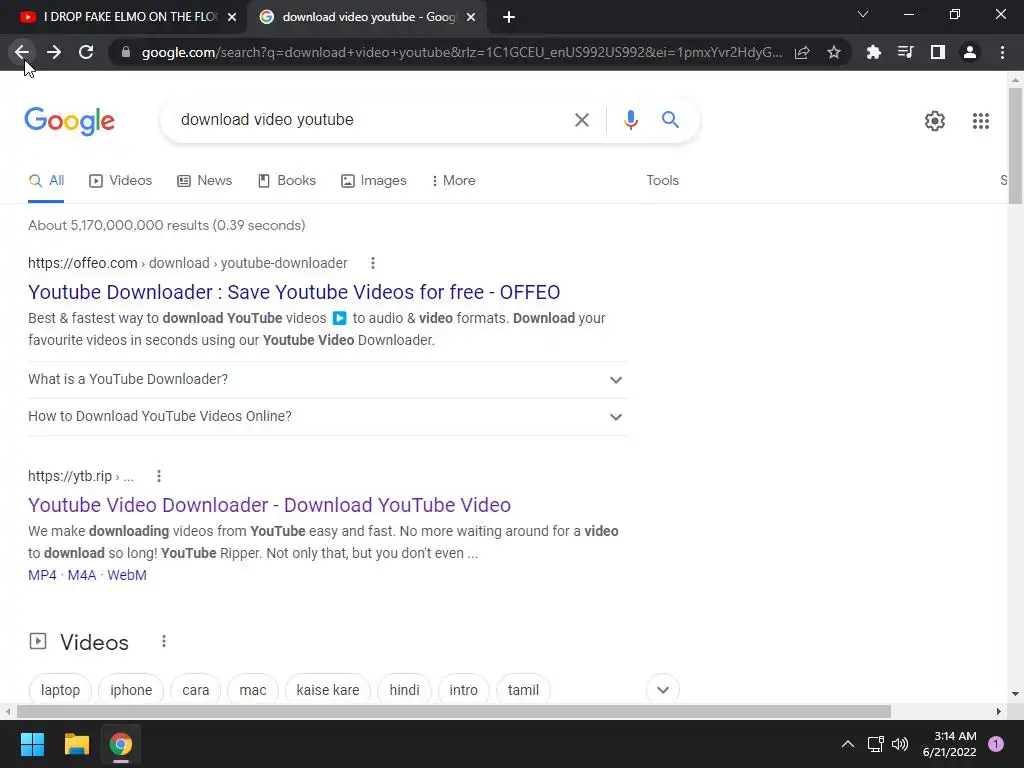Image resolution: width=1024 pixels, height=768 pixels.
Task: Open a new tab with plus button
Action: (x=509, y=18)
